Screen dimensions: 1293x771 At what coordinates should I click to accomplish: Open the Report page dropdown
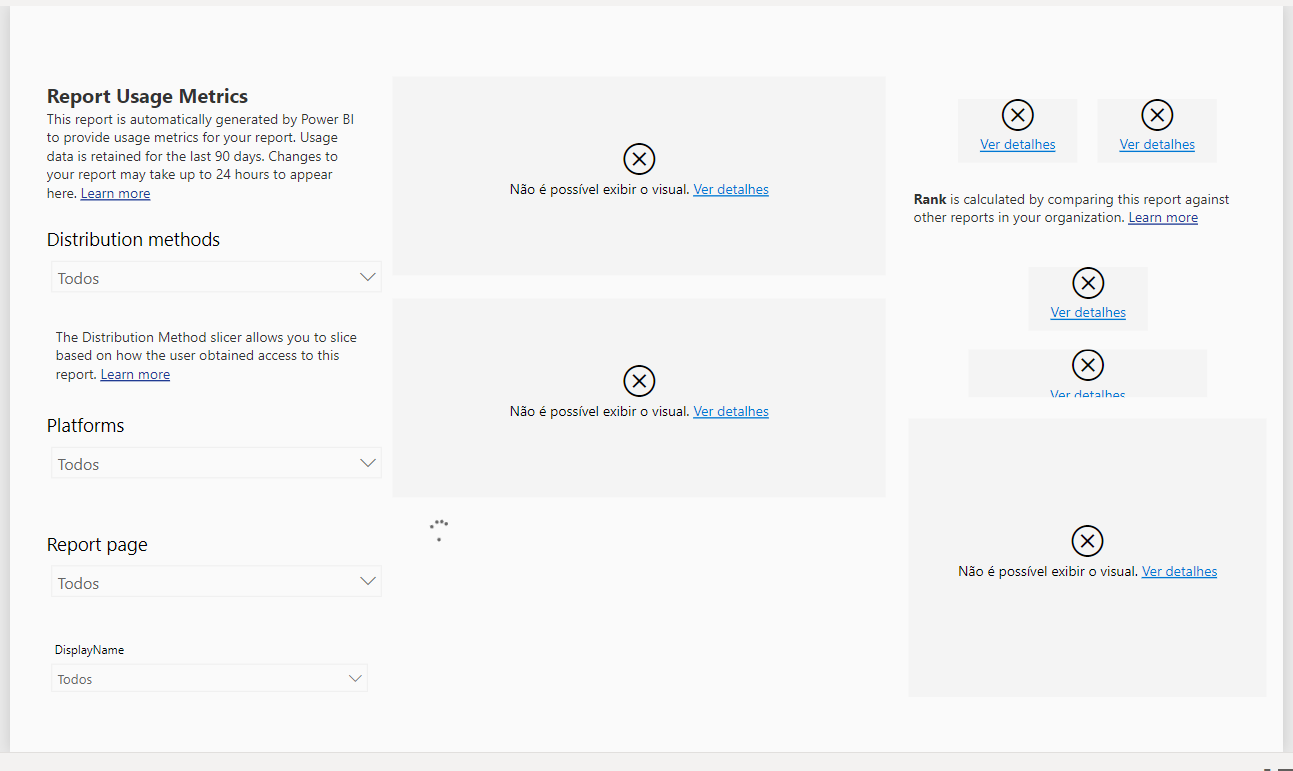pyautogui.click(x=216, y=582)
